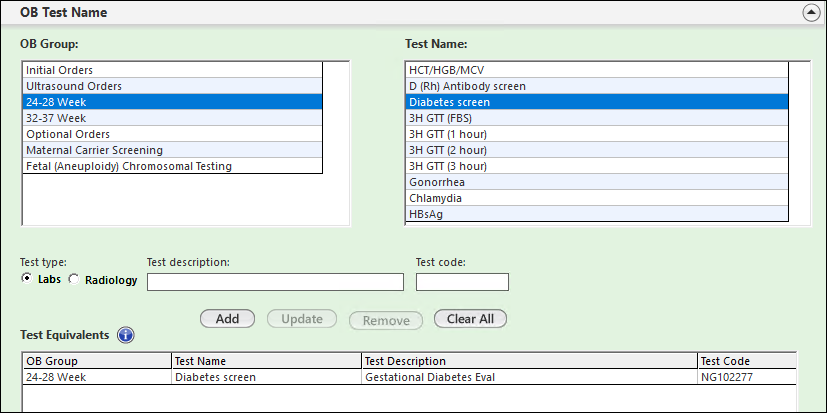Select Diabetes screen in Test Name list

(x=597, y=102)
